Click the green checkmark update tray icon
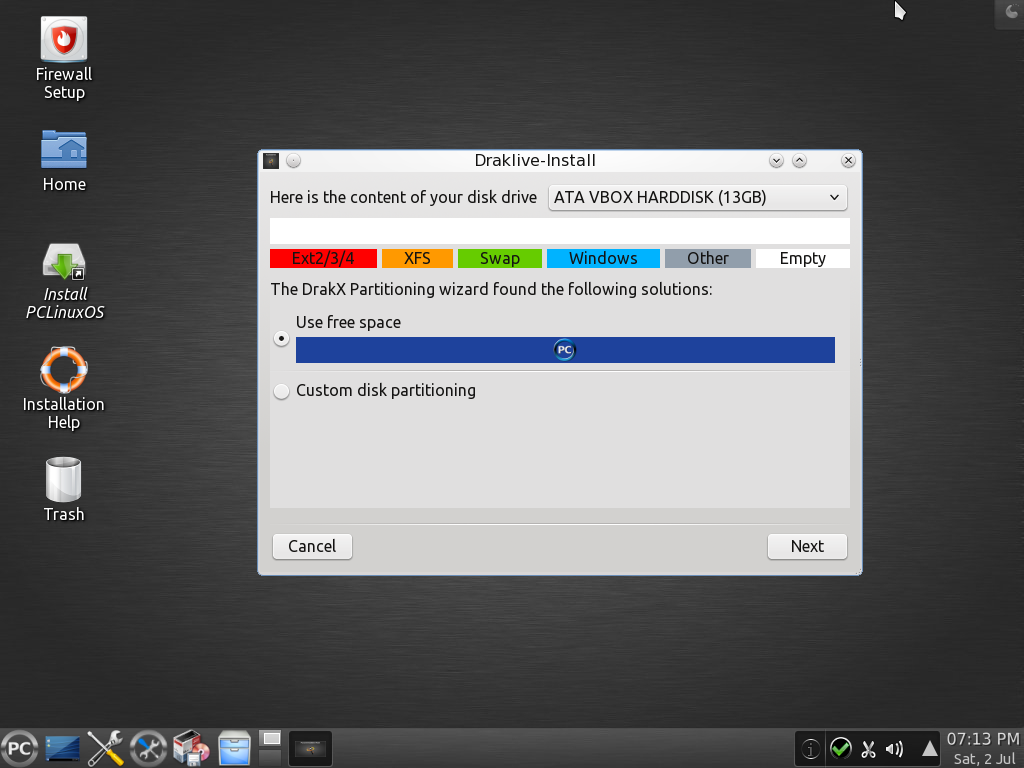This screenshot has width=1024, height=768. coord(840,748)
